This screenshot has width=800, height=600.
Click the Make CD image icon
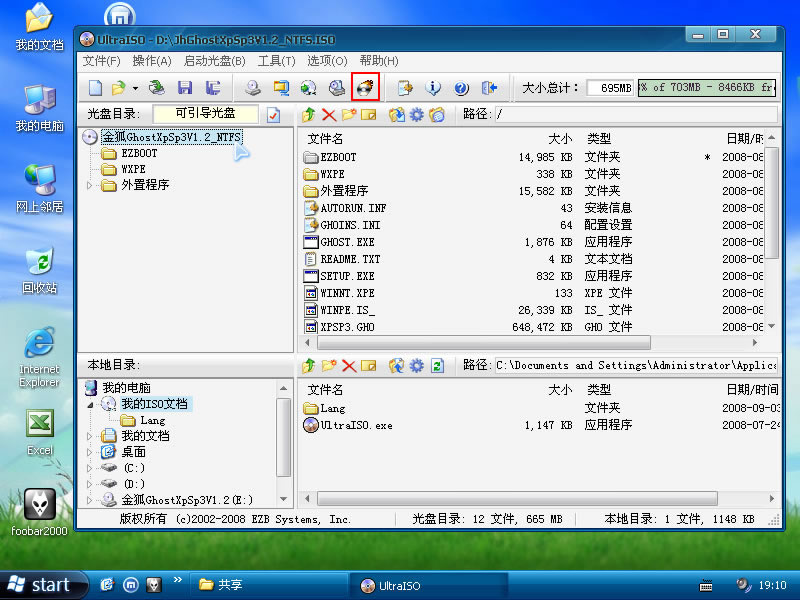click(x=253, y=88)
